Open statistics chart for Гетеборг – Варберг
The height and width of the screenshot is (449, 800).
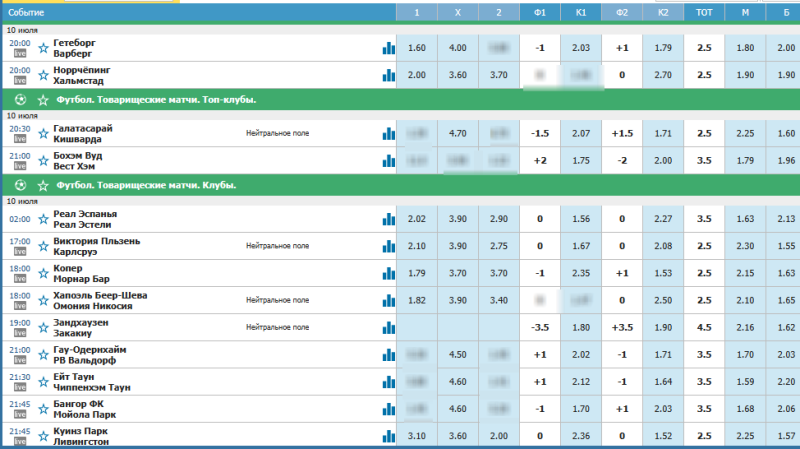388,48
